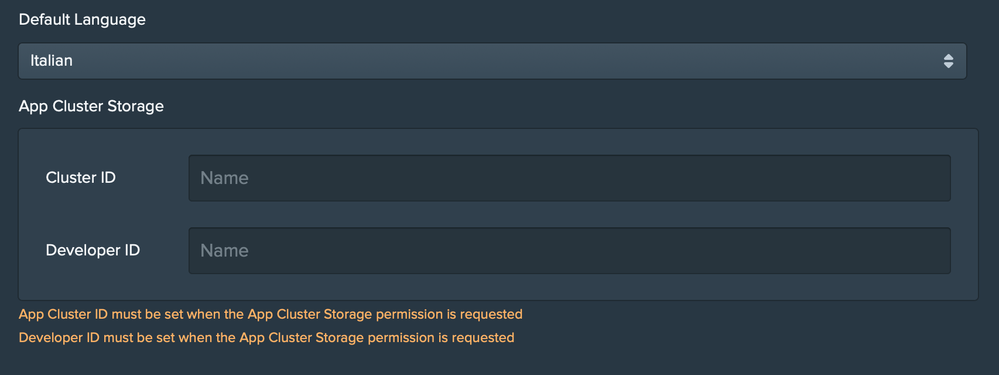Click the up-down chevron icon beside Italian
999x375 pixels.
[x=948, y=61]
